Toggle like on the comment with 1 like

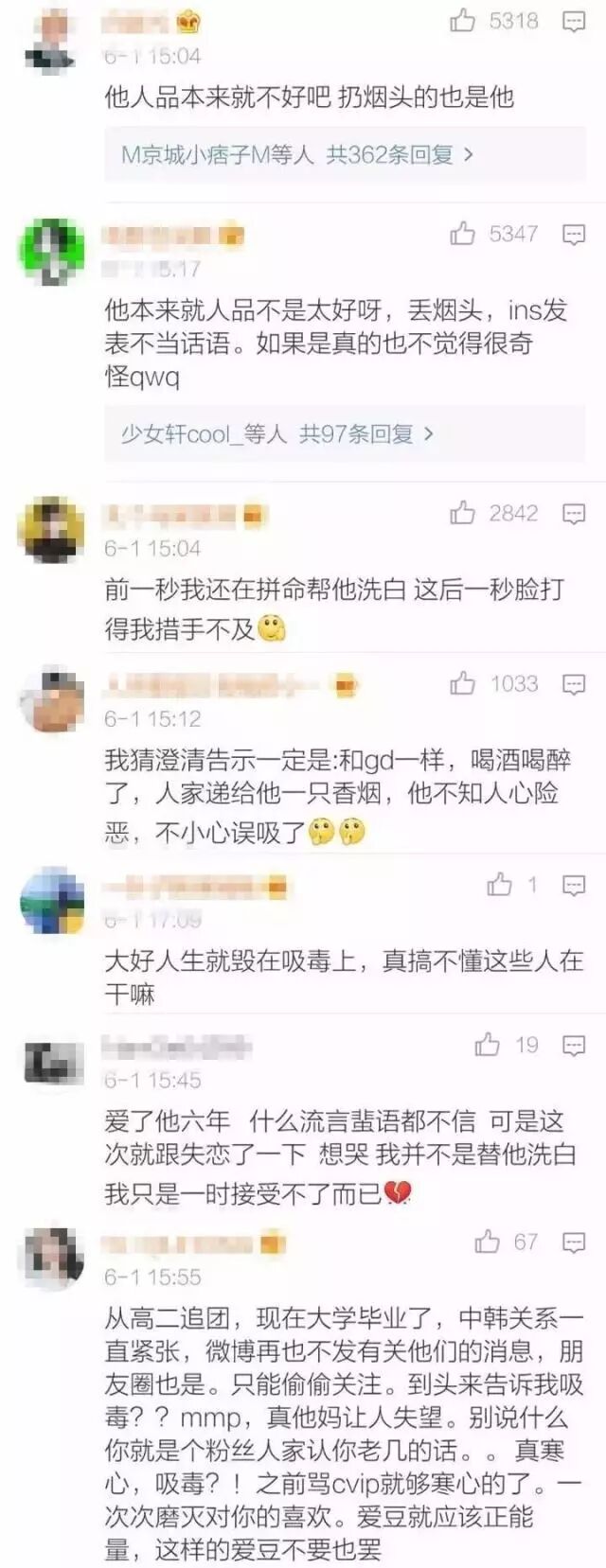pos(499,884)
